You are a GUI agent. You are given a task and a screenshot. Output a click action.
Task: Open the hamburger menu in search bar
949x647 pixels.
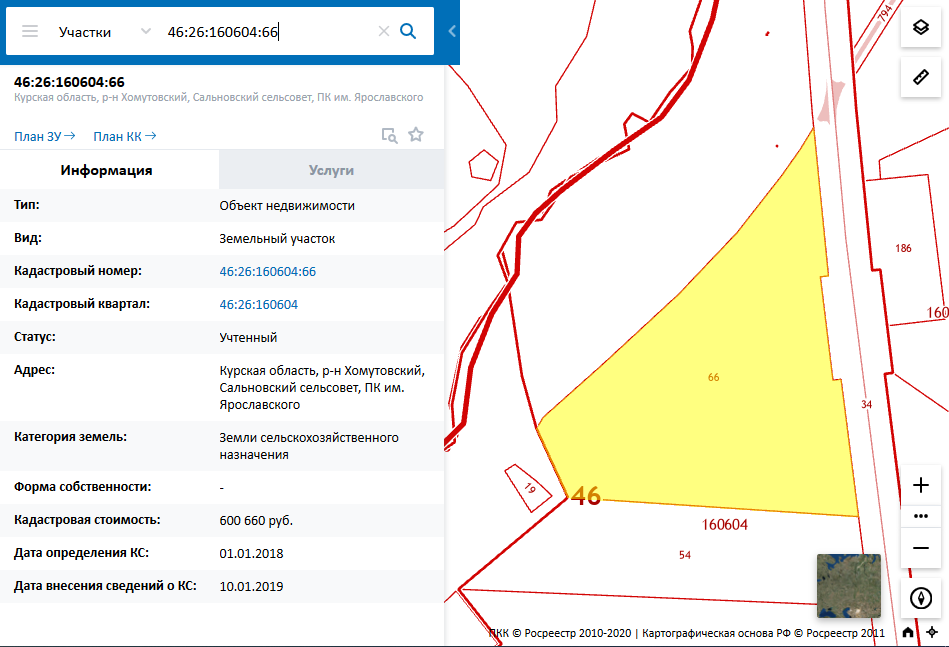[x=30, y=31]
